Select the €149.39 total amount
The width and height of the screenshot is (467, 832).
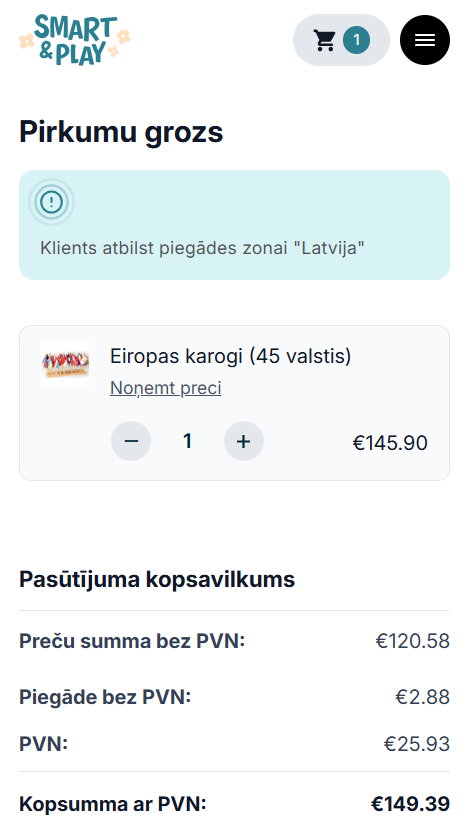(410, 804)
